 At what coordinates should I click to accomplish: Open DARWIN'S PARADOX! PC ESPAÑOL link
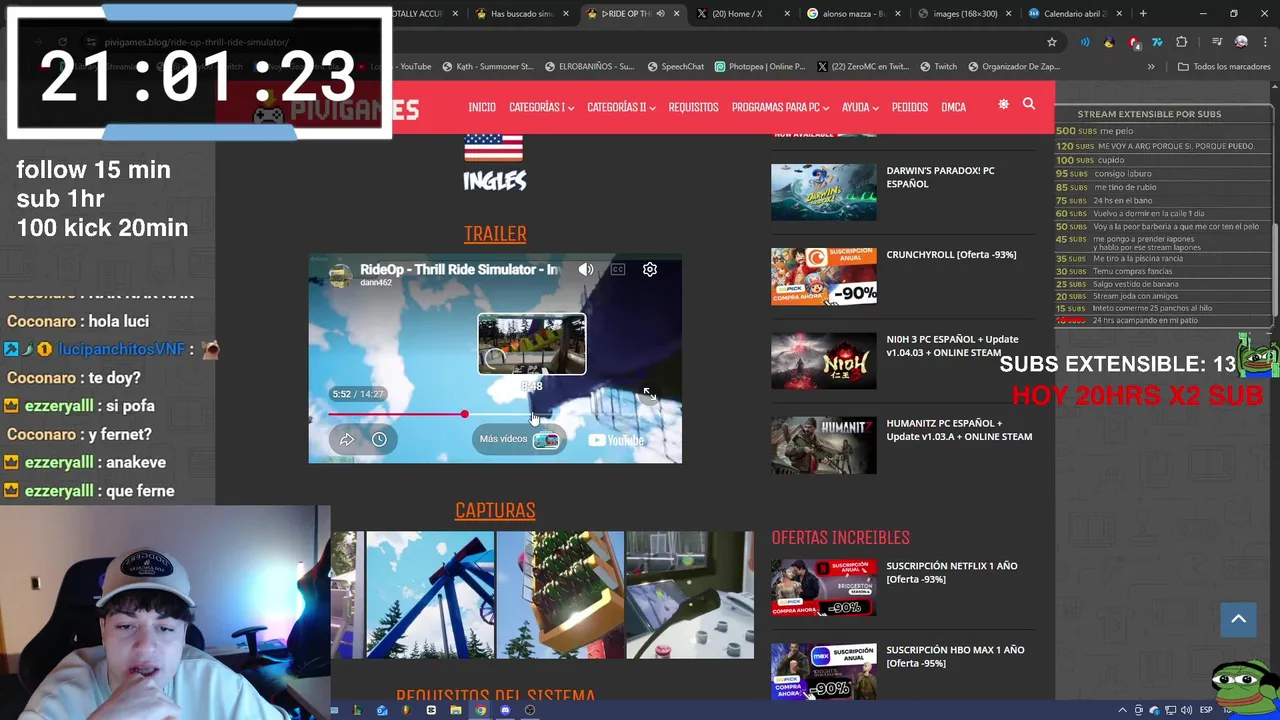940,177
